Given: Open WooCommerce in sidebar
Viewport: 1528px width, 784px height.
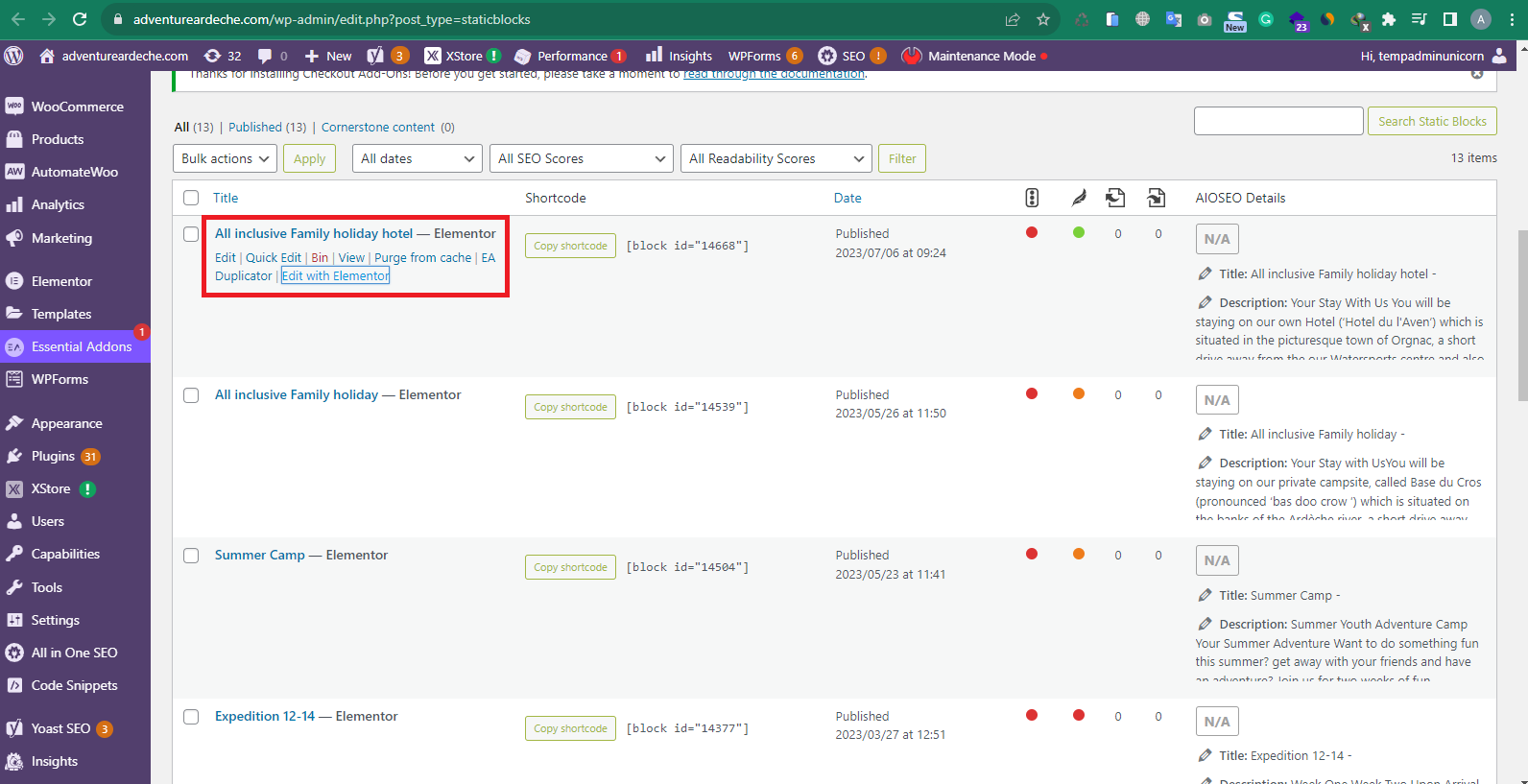Looking at the screenshot, I should 75,107.
